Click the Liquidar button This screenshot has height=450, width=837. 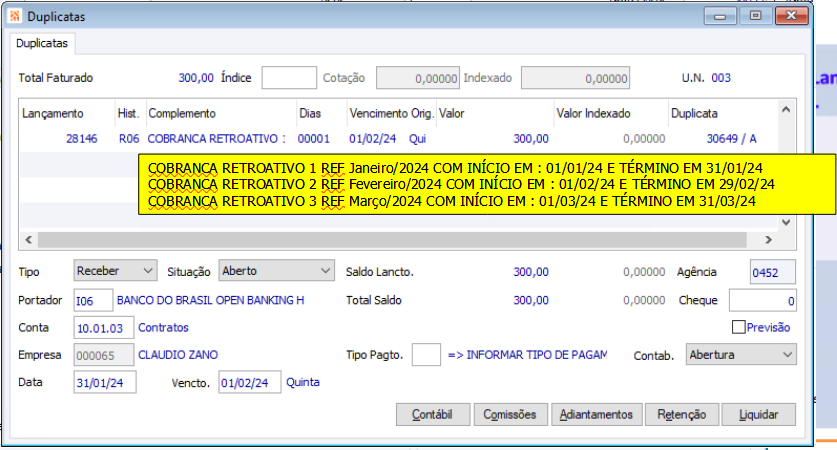point(759,414)
